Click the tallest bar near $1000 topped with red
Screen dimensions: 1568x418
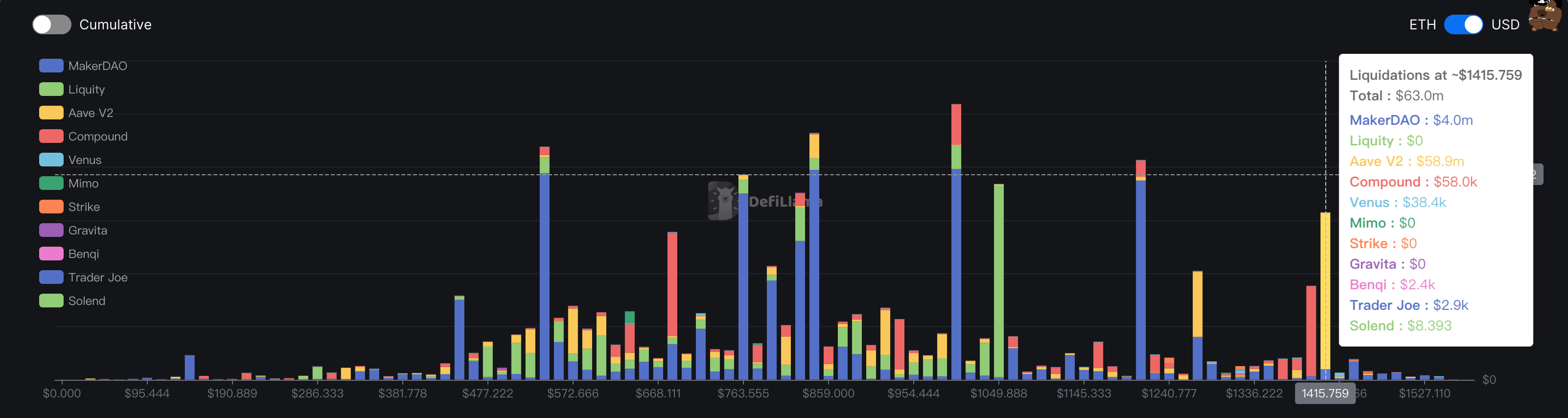pyautogui.click(x=956, y=242)
